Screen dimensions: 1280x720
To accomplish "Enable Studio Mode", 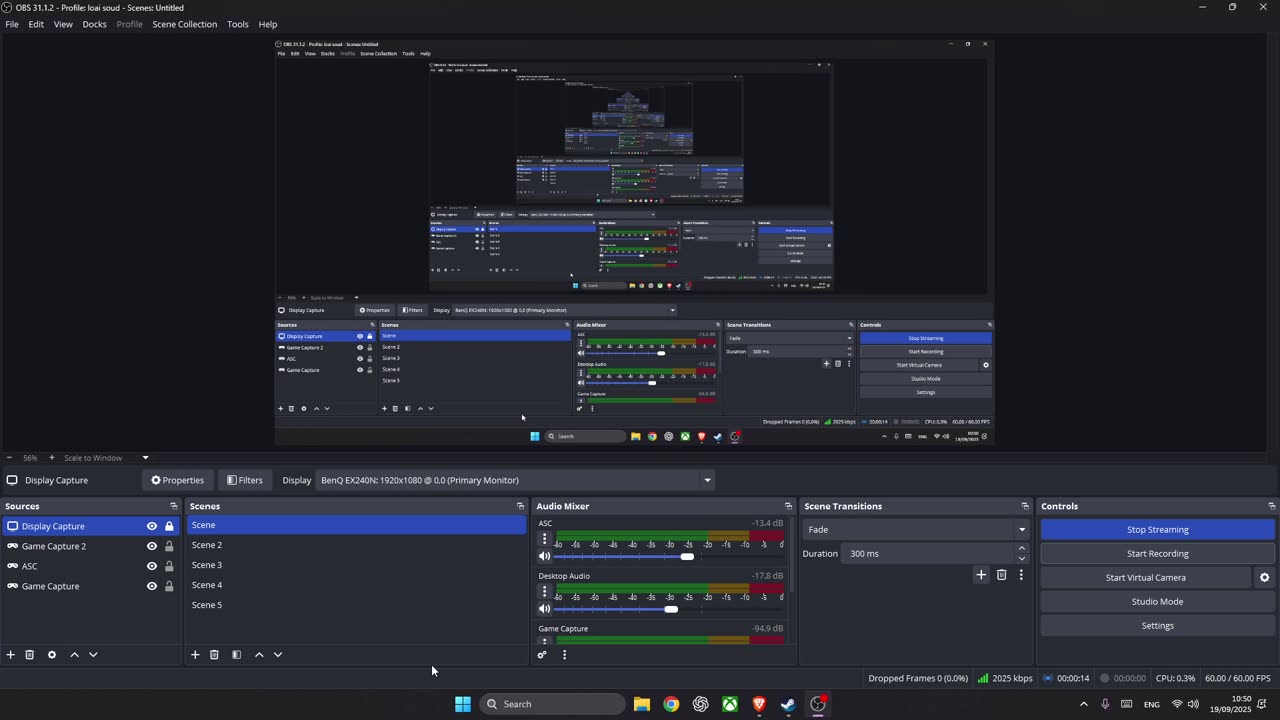I will (x=1158, y=602).
